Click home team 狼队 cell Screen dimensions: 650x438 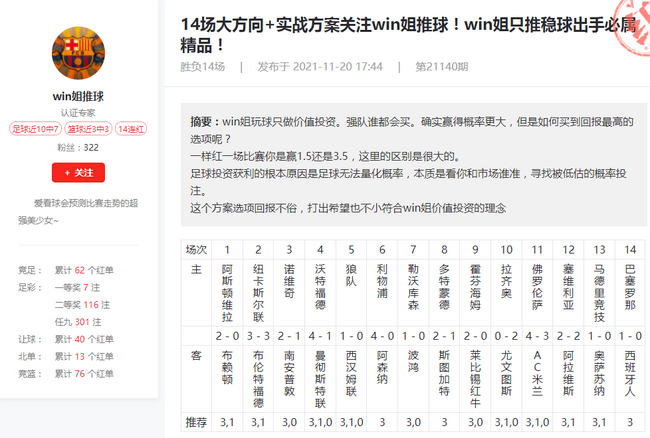point(351,293)
